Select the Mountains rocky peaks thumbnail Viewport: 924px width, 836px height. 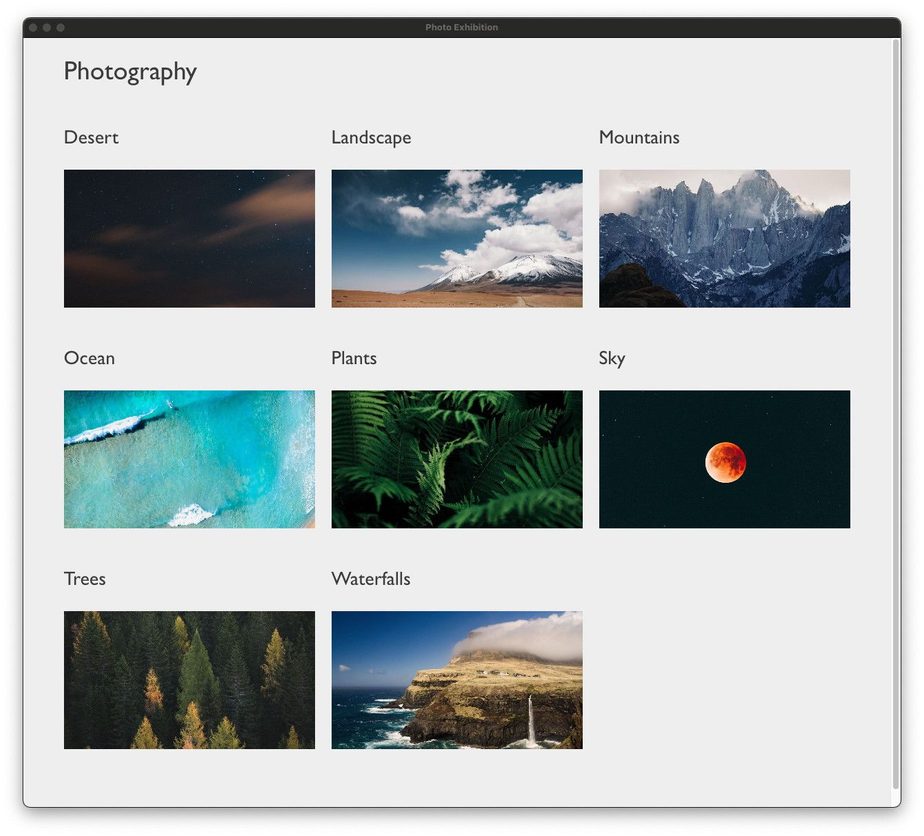point(724,238)
